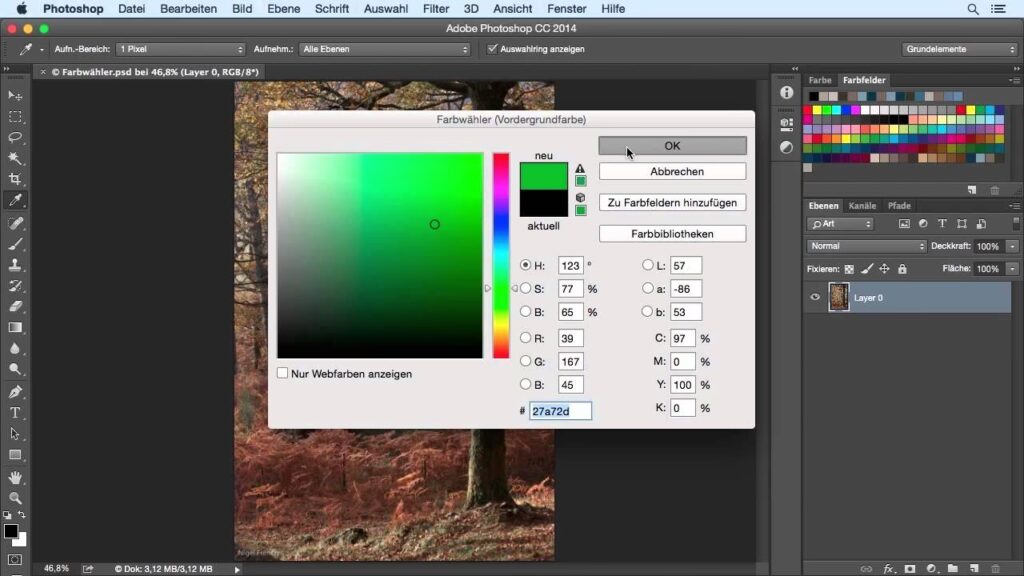Select the Crop tool
The width and height of the screenshot is (1024, 576).
15,179
